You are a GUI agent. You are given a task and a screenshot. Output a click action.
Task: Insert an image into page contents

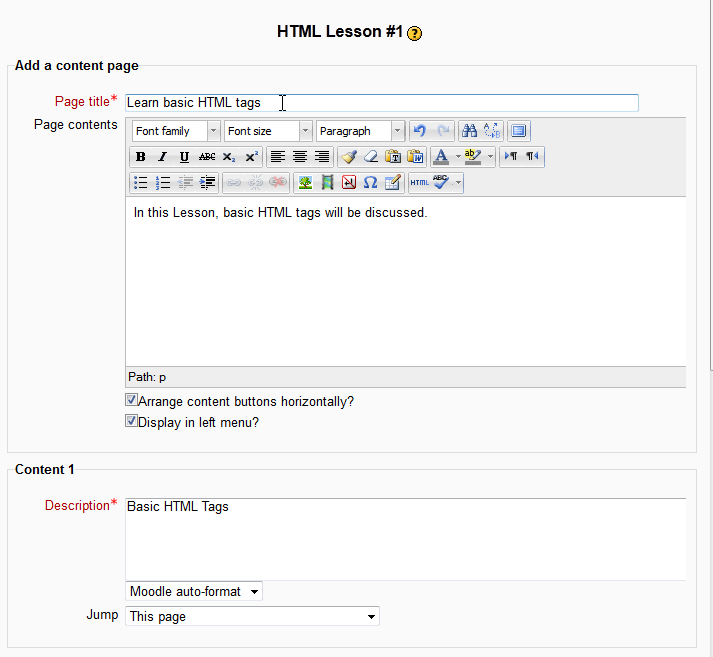[305, 183]
